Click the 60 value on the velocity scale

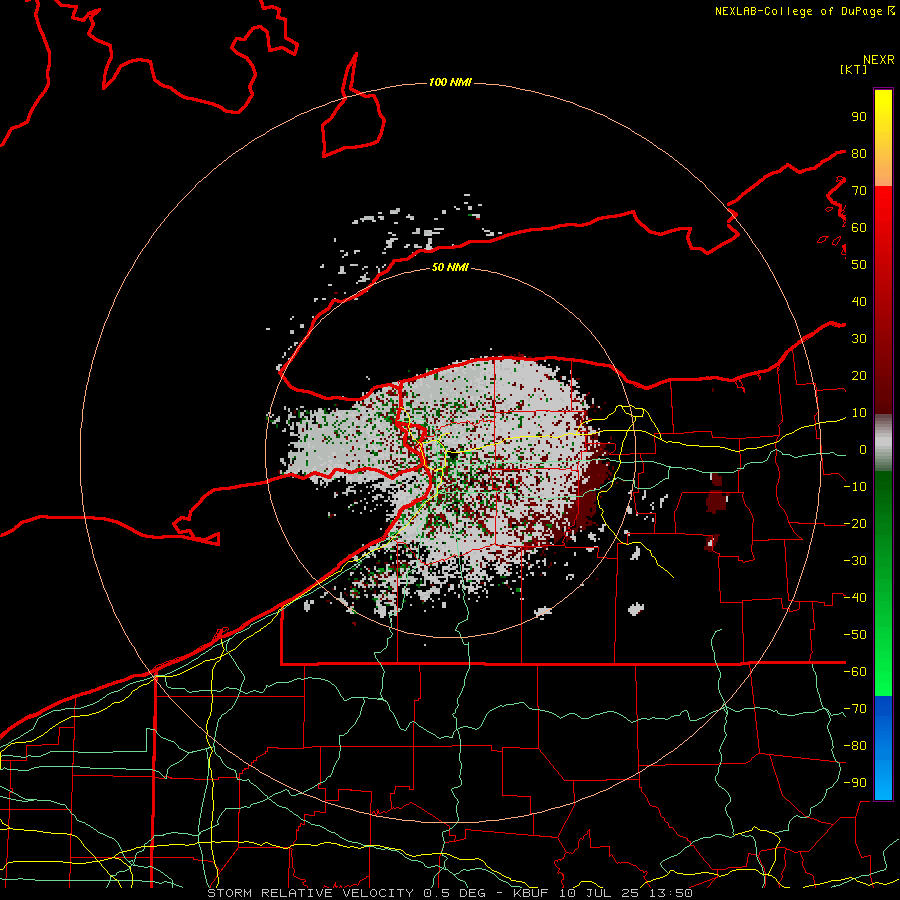(x=859, y=228)
